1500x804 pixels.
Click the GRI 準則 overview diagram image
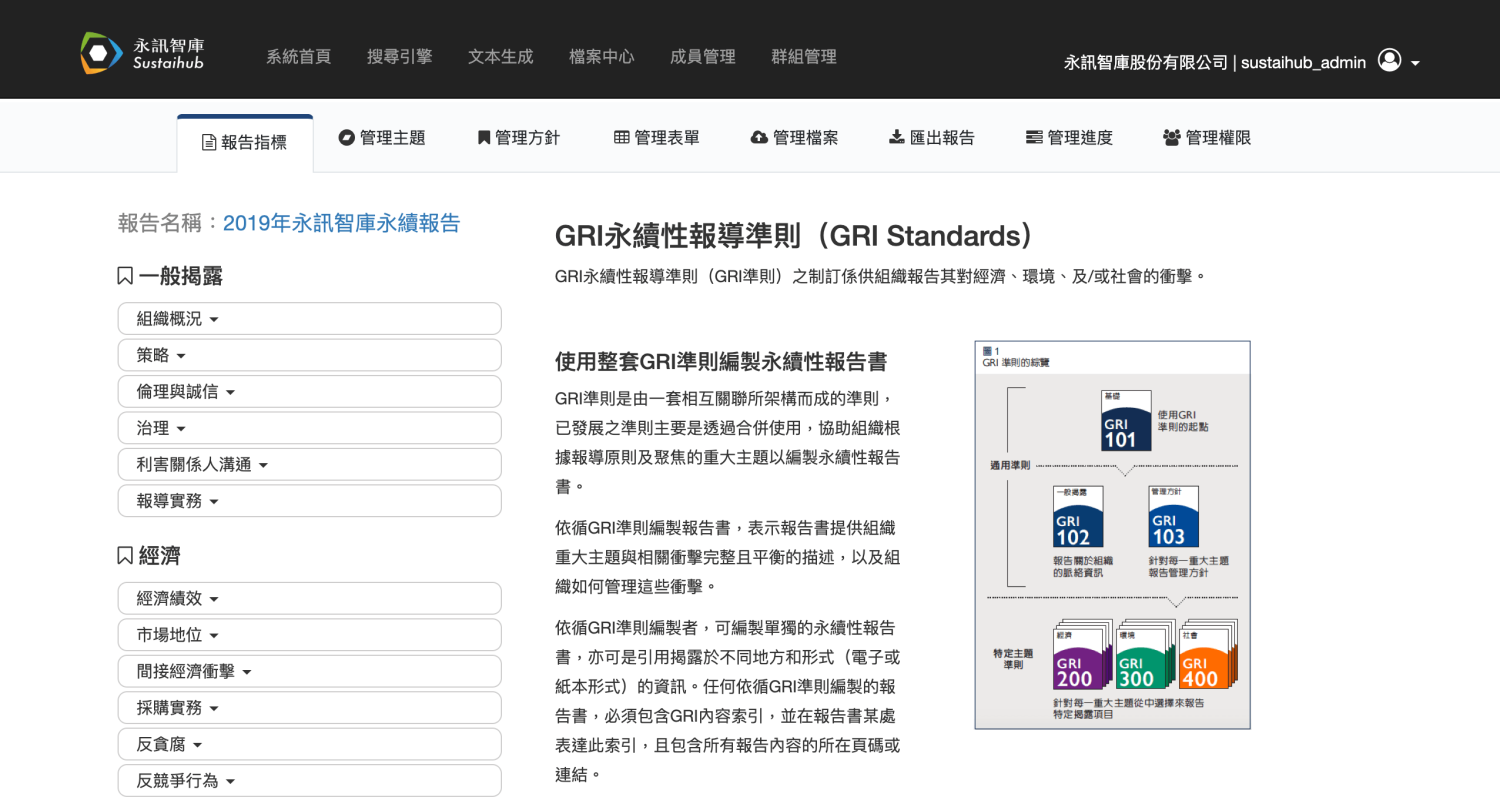pos(1112,535)
